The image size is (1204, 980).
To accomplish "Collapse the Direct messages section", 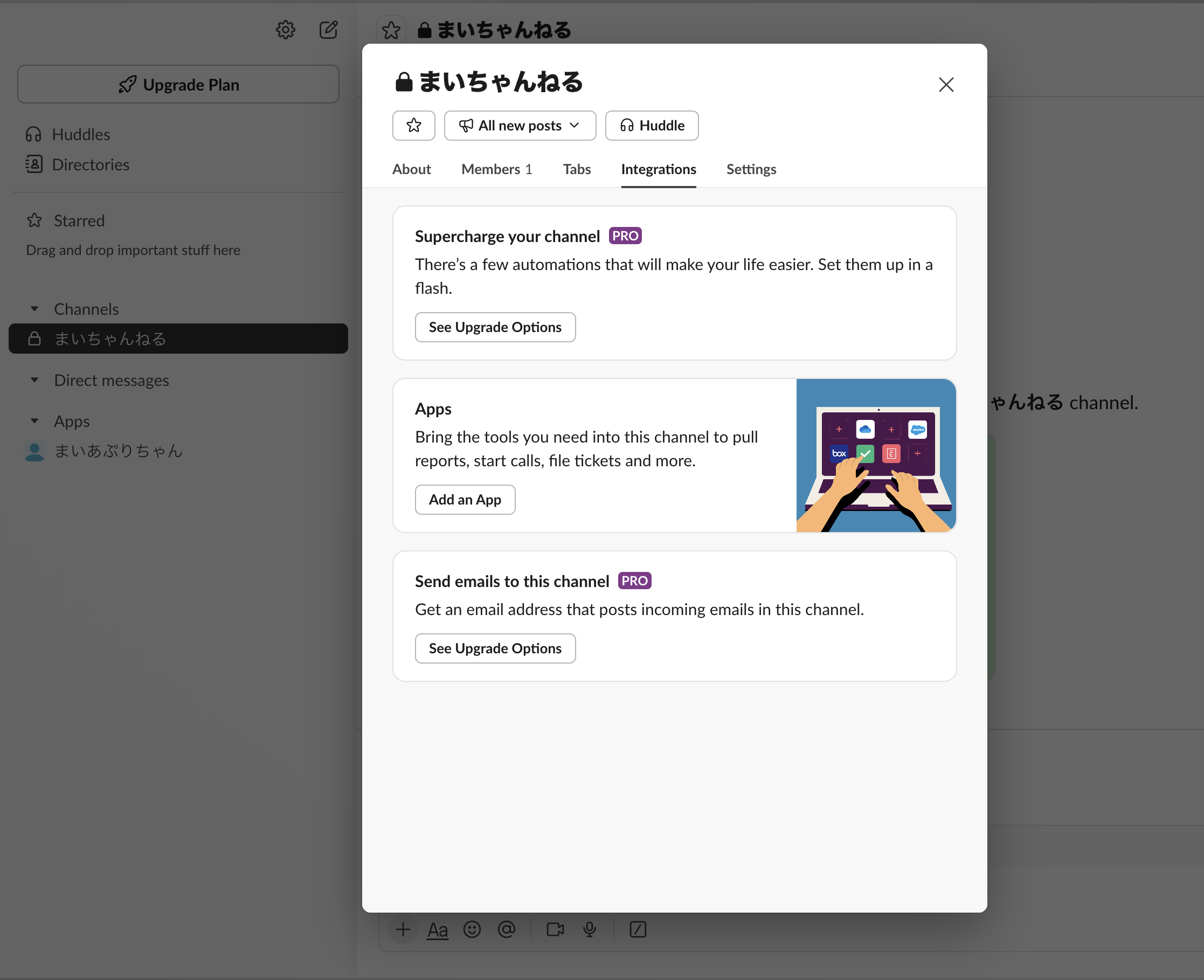I will pyautogui.click(x=34, y=380).
